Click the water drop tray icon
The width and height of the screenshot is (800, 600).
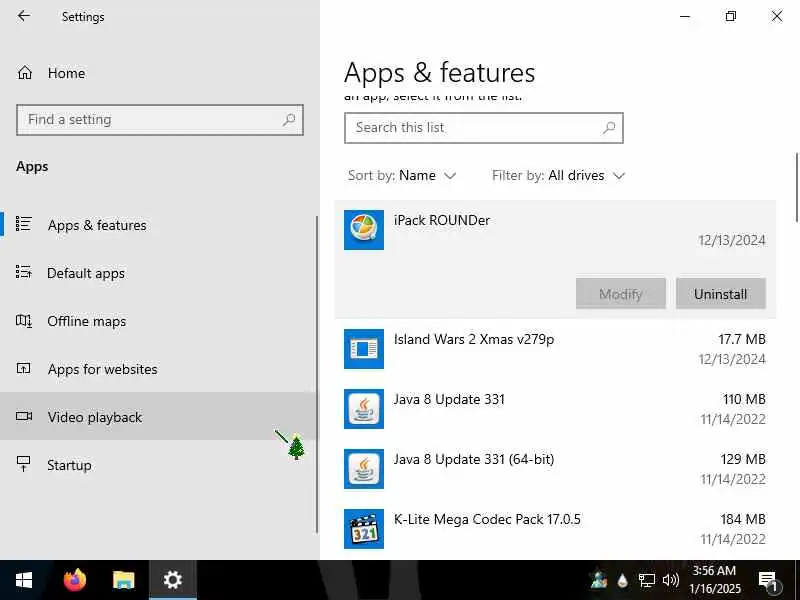(622, 581)
